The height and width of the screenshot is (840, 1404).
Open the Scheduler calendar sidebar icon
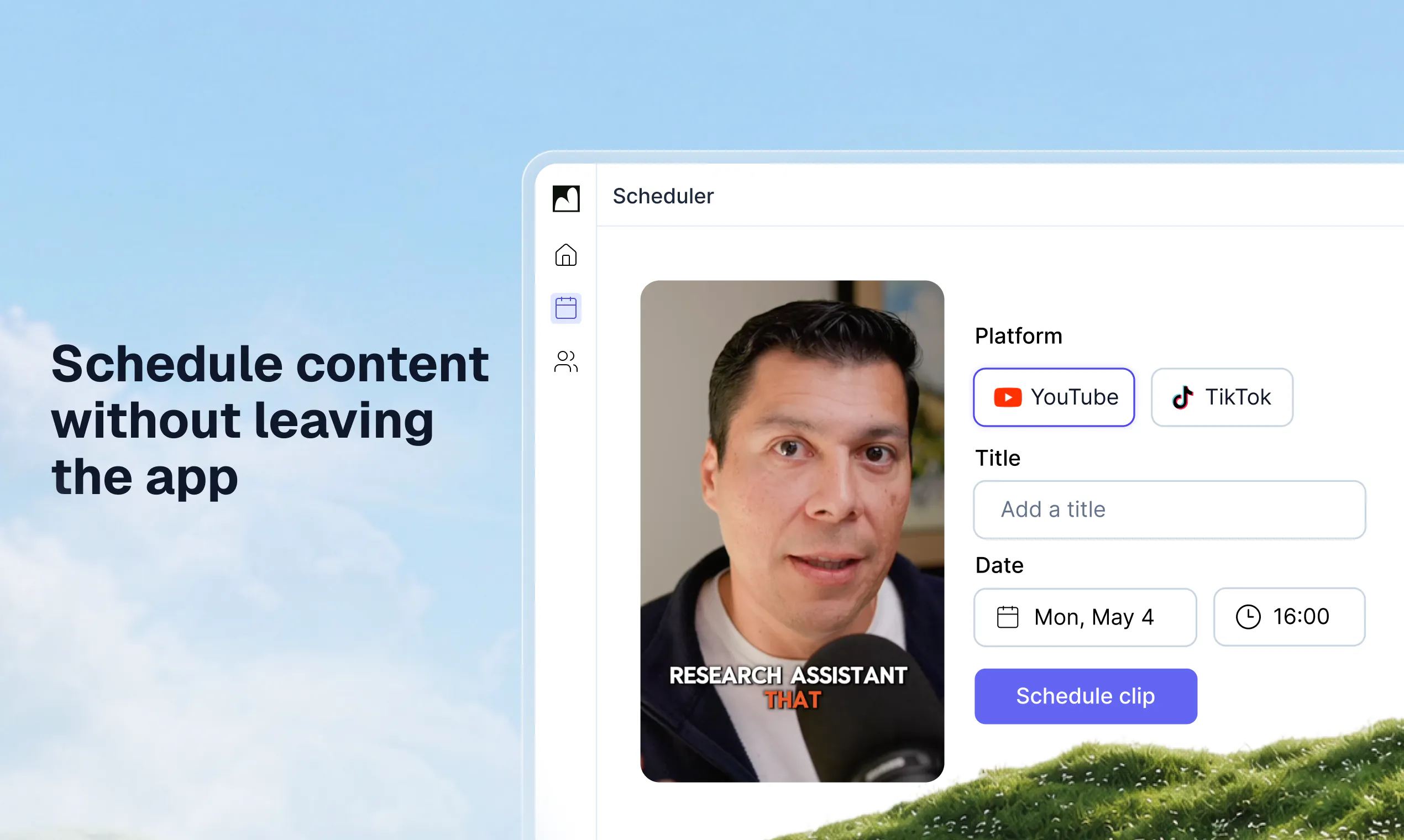(x=566, y=308)
